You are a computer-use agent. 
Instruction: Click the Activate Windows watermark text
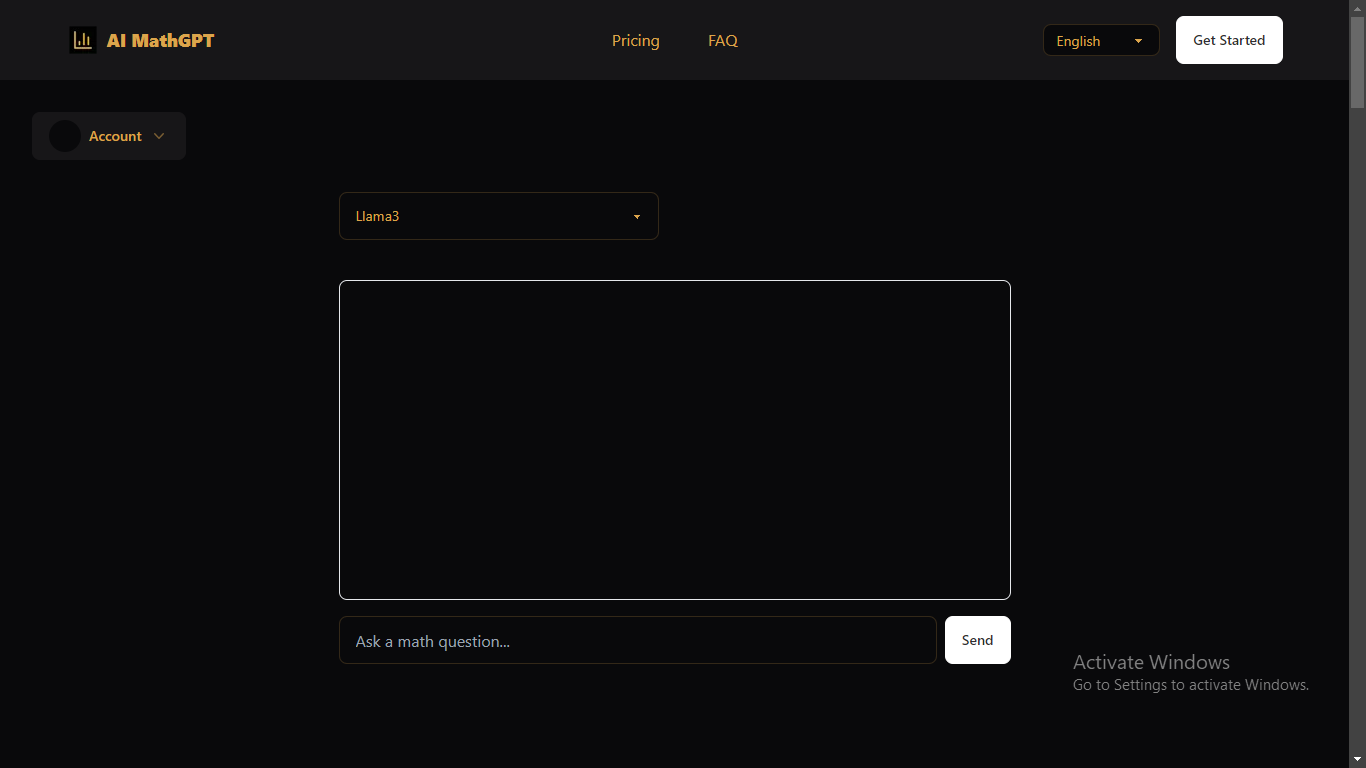[x=1151, y=662]
